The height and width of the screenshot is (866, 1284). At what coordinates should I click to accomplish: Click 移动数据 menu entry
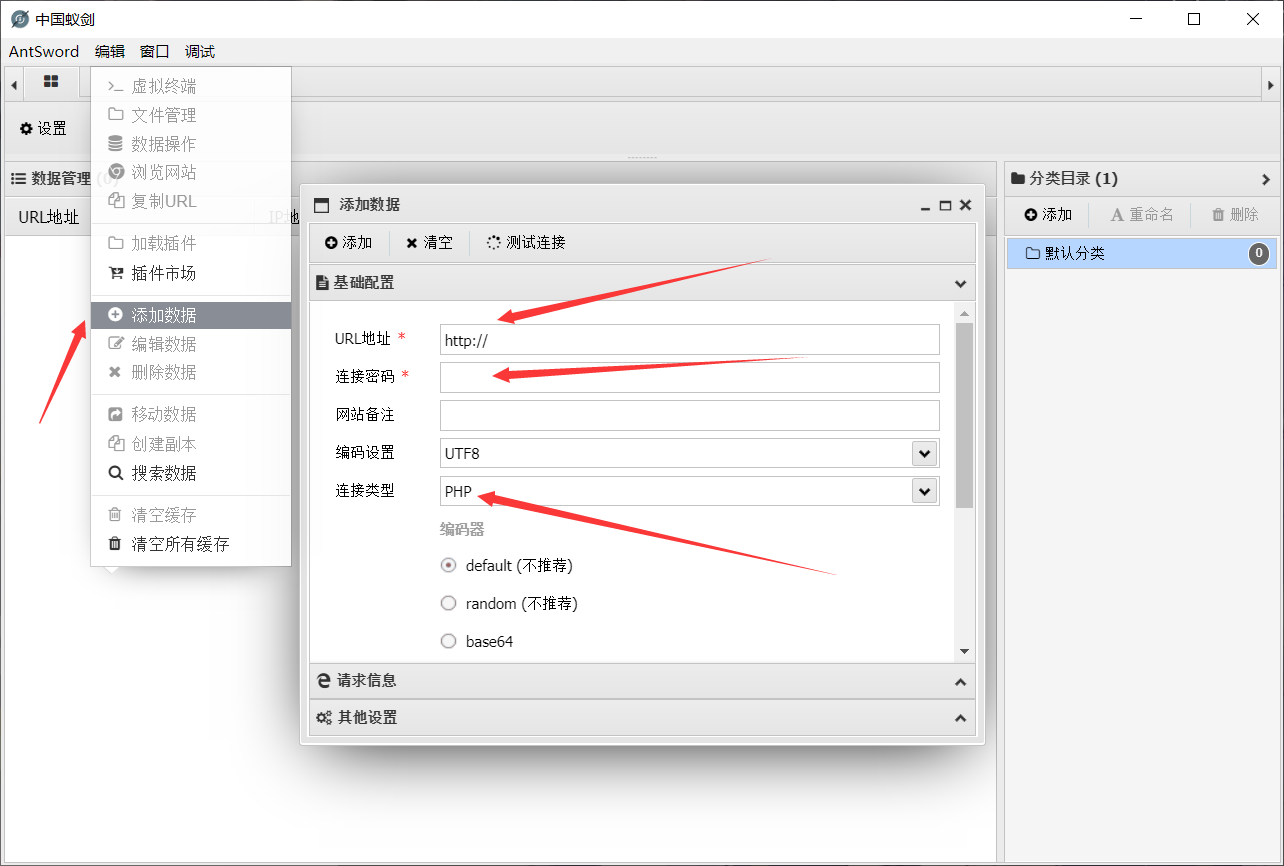point(191,414)
